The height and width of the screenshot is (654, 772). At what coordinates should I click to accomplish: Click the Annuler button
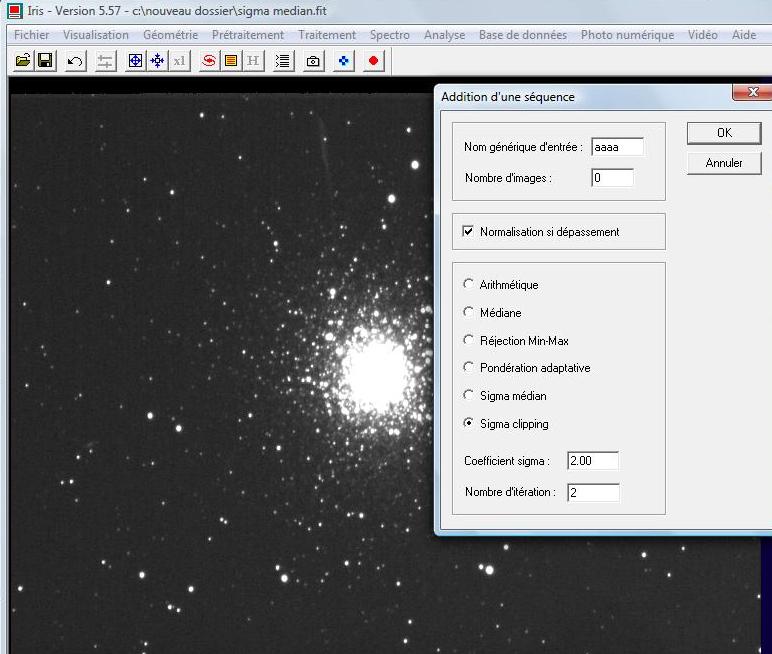[724, 163]
